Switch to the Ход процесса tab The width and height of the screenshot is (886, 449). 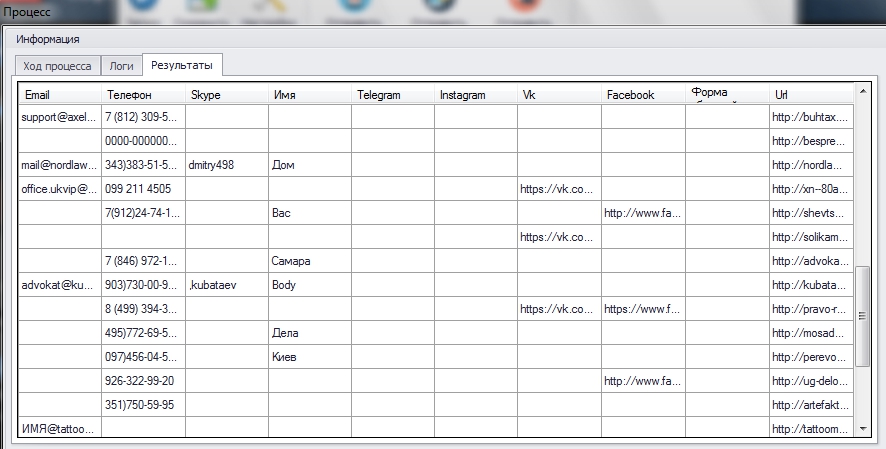coord(58,66)
